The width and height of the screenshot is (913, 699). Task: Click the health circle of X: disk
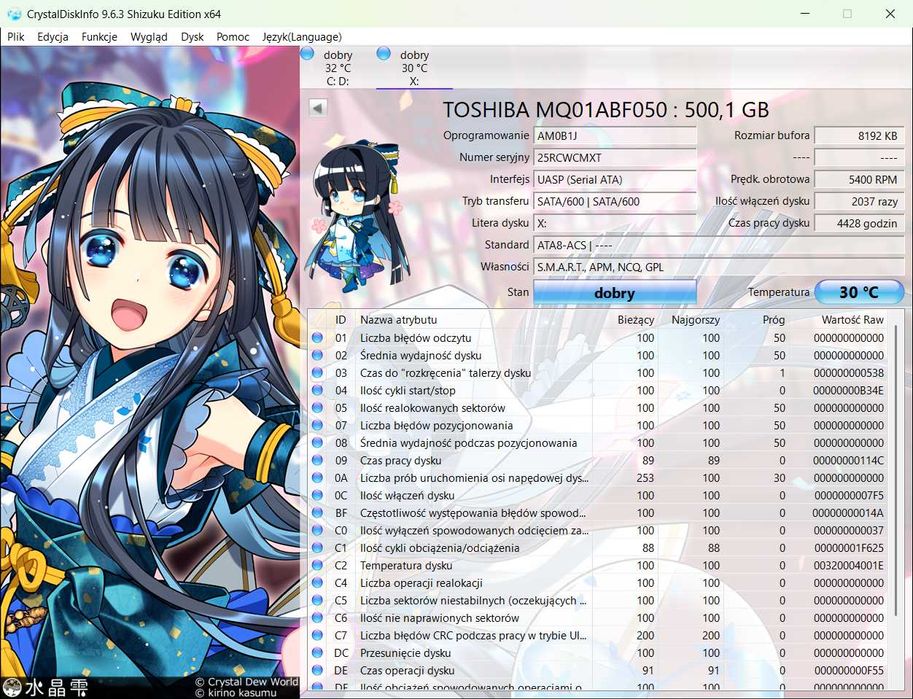pos(384,54)
